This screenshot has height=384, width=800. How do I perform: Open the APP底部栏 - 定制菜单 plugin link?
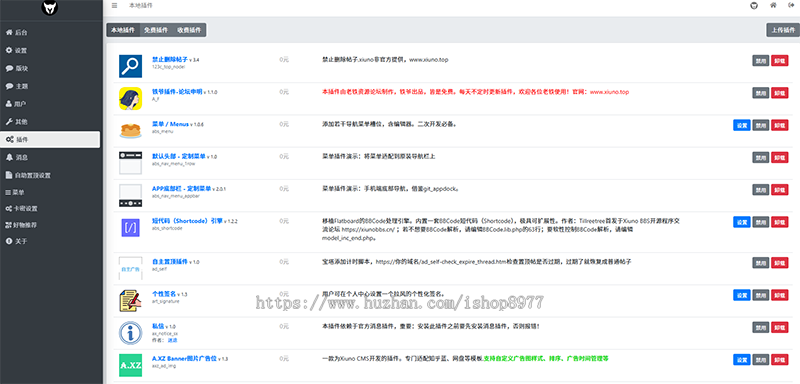(x=182, y=188)
